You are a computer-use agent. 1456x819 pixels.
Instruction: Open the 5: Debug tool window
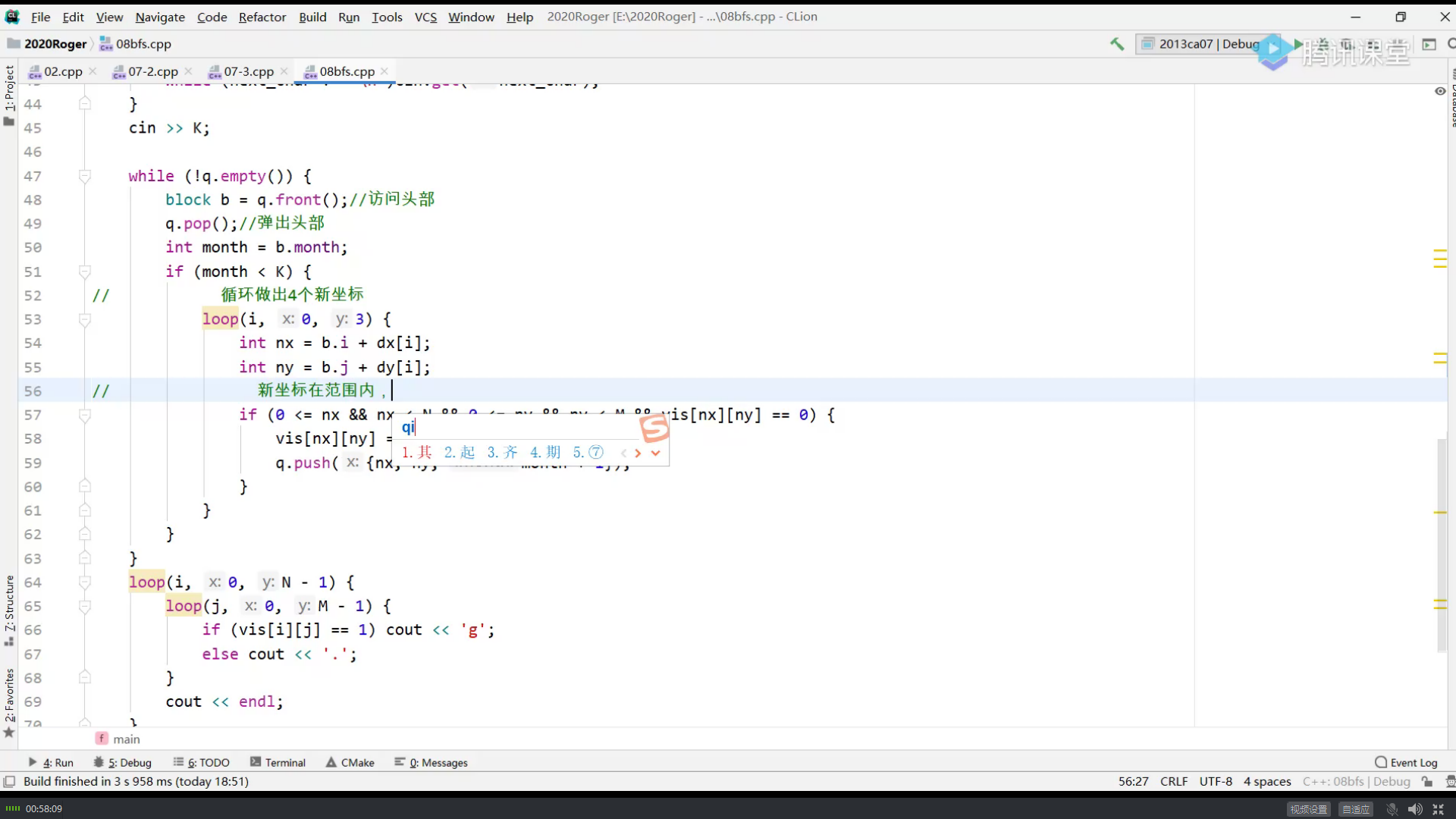coord(122,762)
